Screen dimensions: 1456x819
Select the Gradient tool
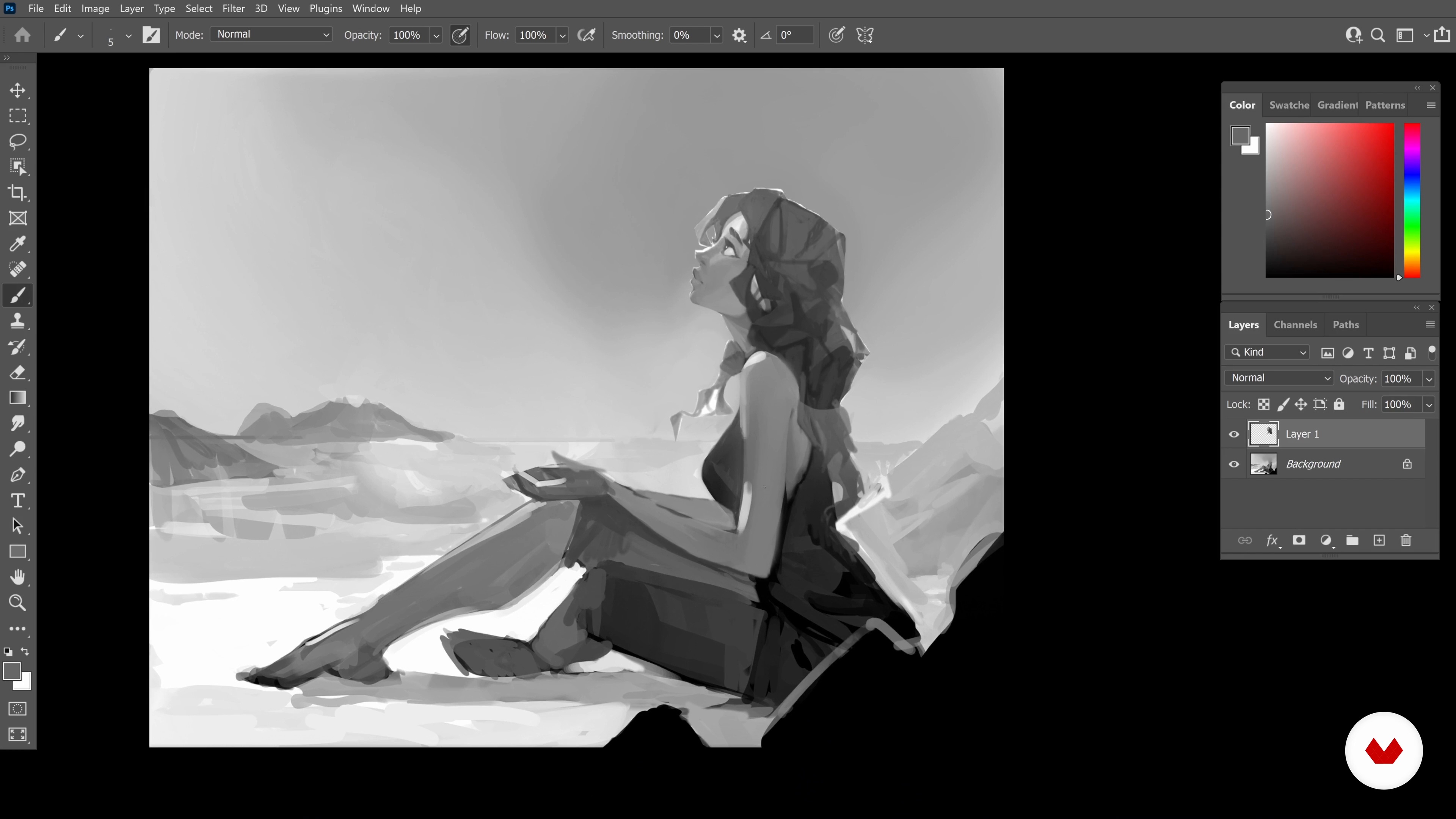pyautogui.click(x=17, y=398)
